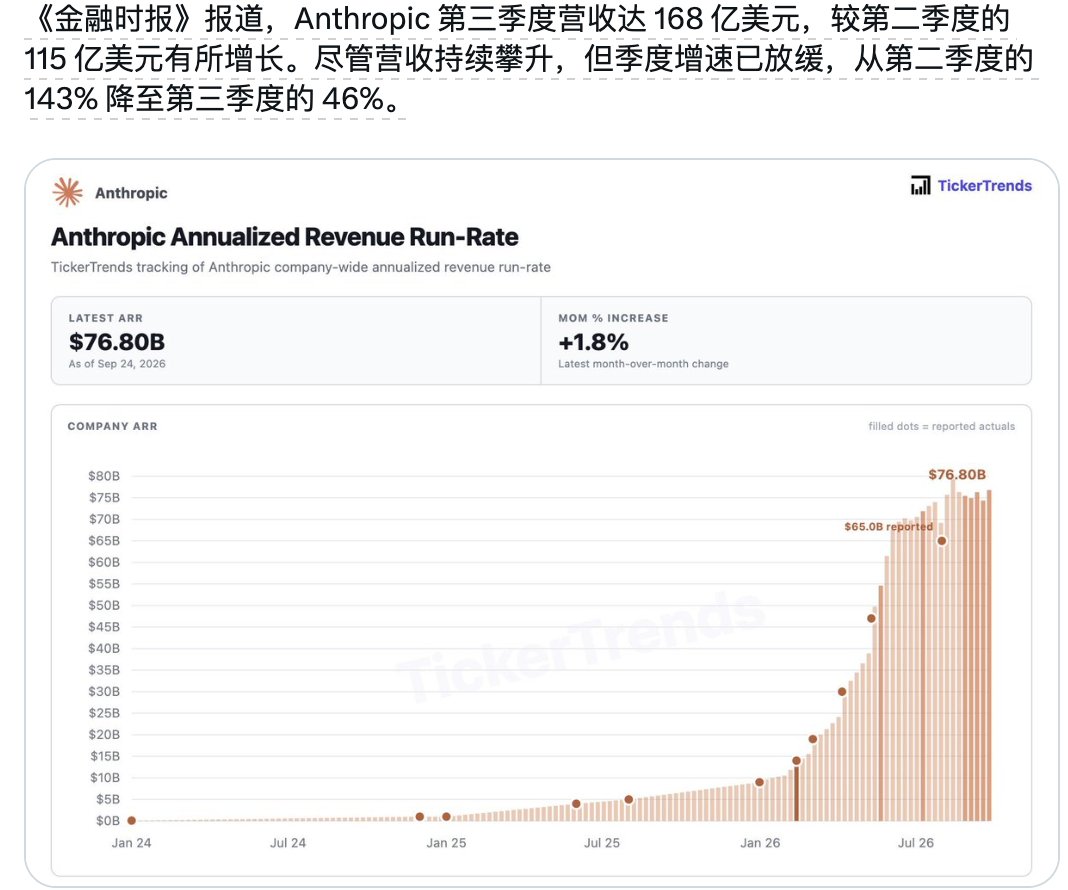Screen dimensions: 1068x890
Task: Click the +1.8% month-over-month value
Action: [593, 341]
